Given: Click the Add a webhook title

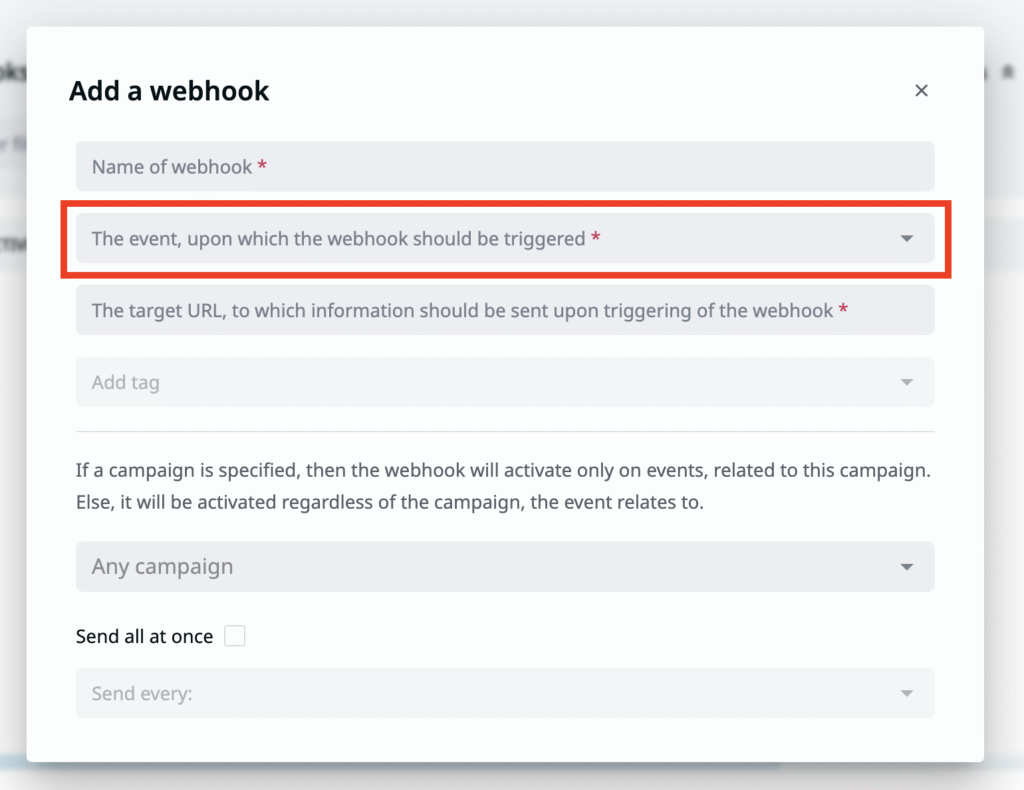Looking at the screenshot, I should point(169,91).
